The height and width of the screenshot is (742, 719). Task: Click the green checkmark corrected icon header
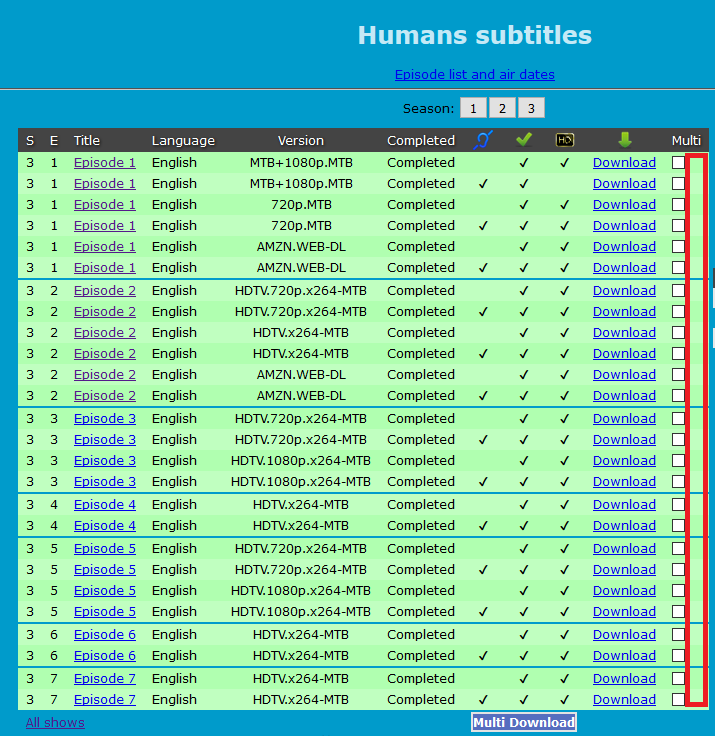coord(524,140)
